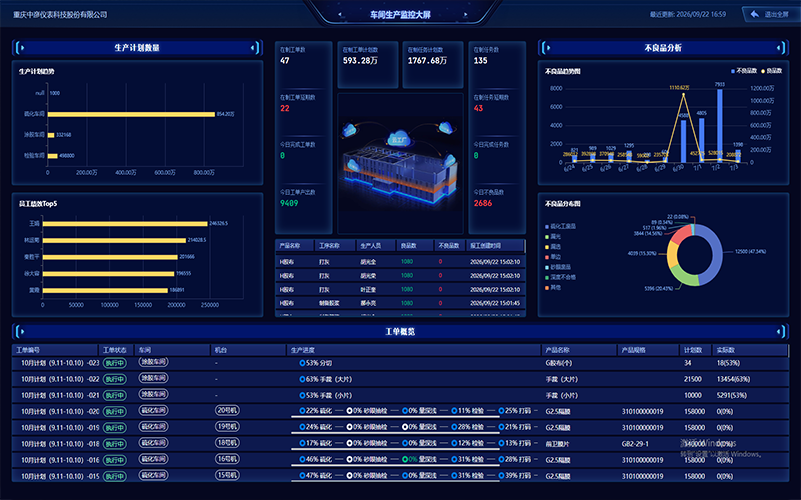Open the 在制任务计划数 card showing 1767.68万

(x=432, y=65)
